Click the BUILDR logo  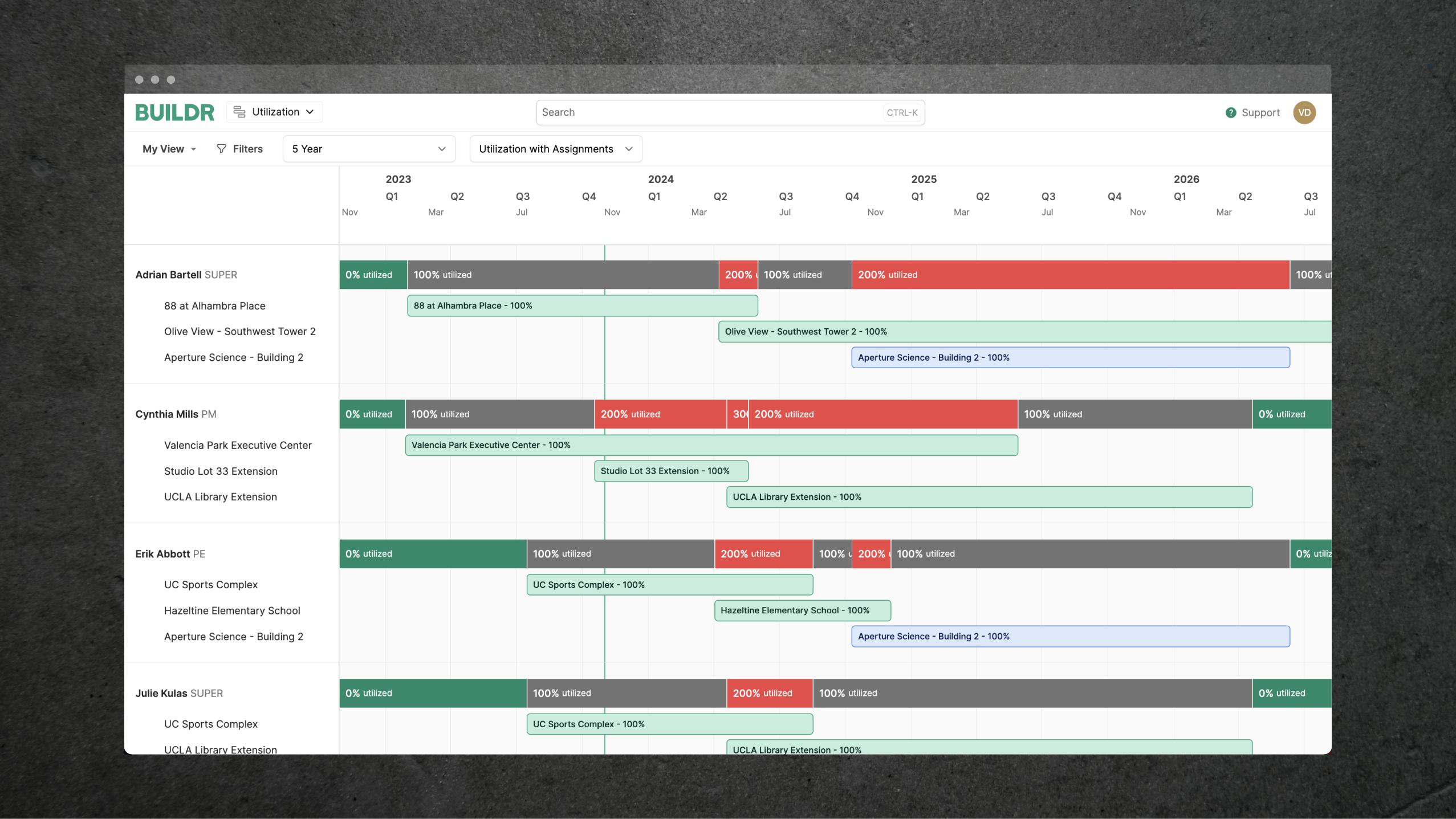[x=174, y=112]
